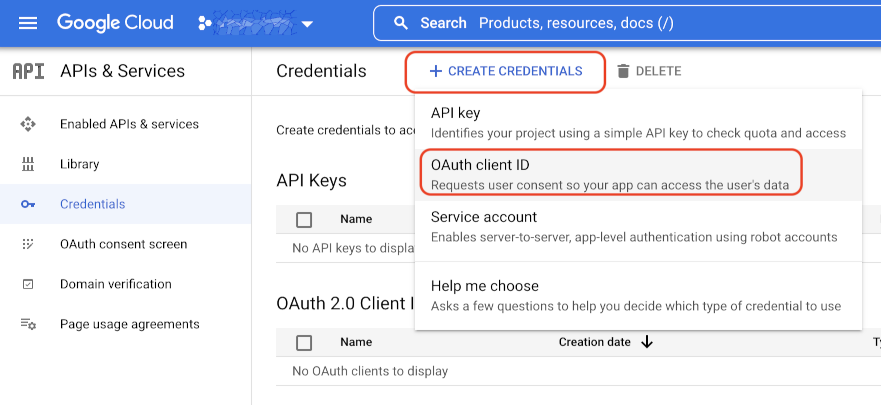The height and width of the screenshot is (405, 881).
Task: Open Page usage agreements link
Action: (129, 324)
